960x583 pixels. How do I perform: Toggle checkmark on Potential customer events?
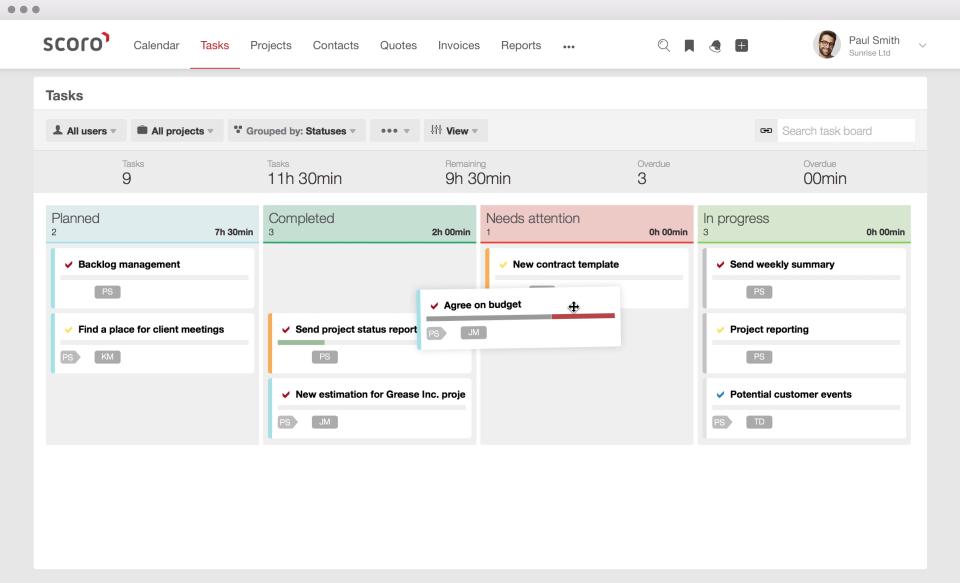[x=720, y=395]
